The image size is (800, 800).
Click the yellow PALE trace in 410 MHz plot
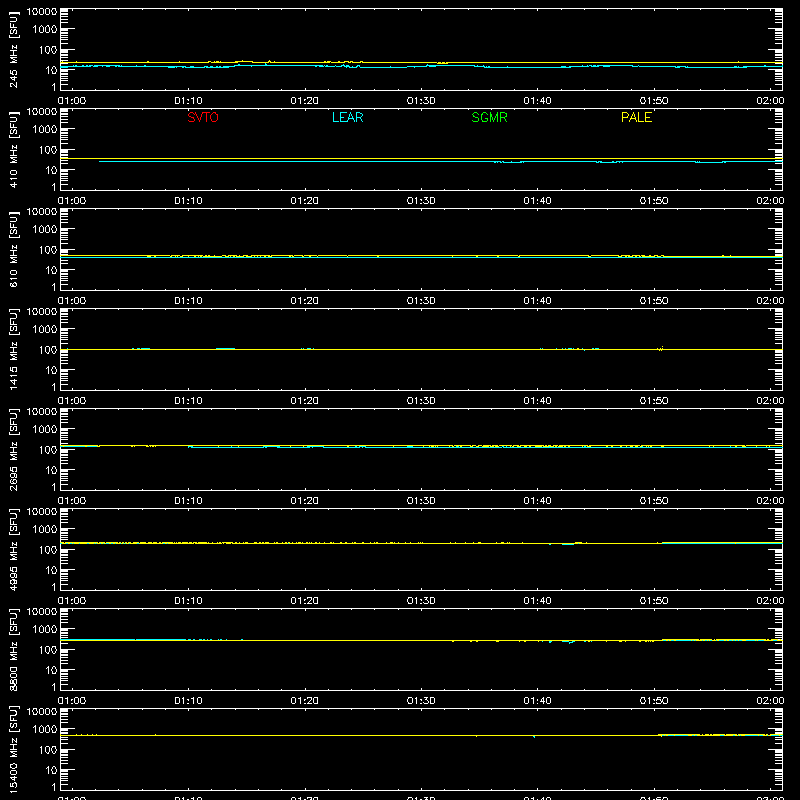421,159
